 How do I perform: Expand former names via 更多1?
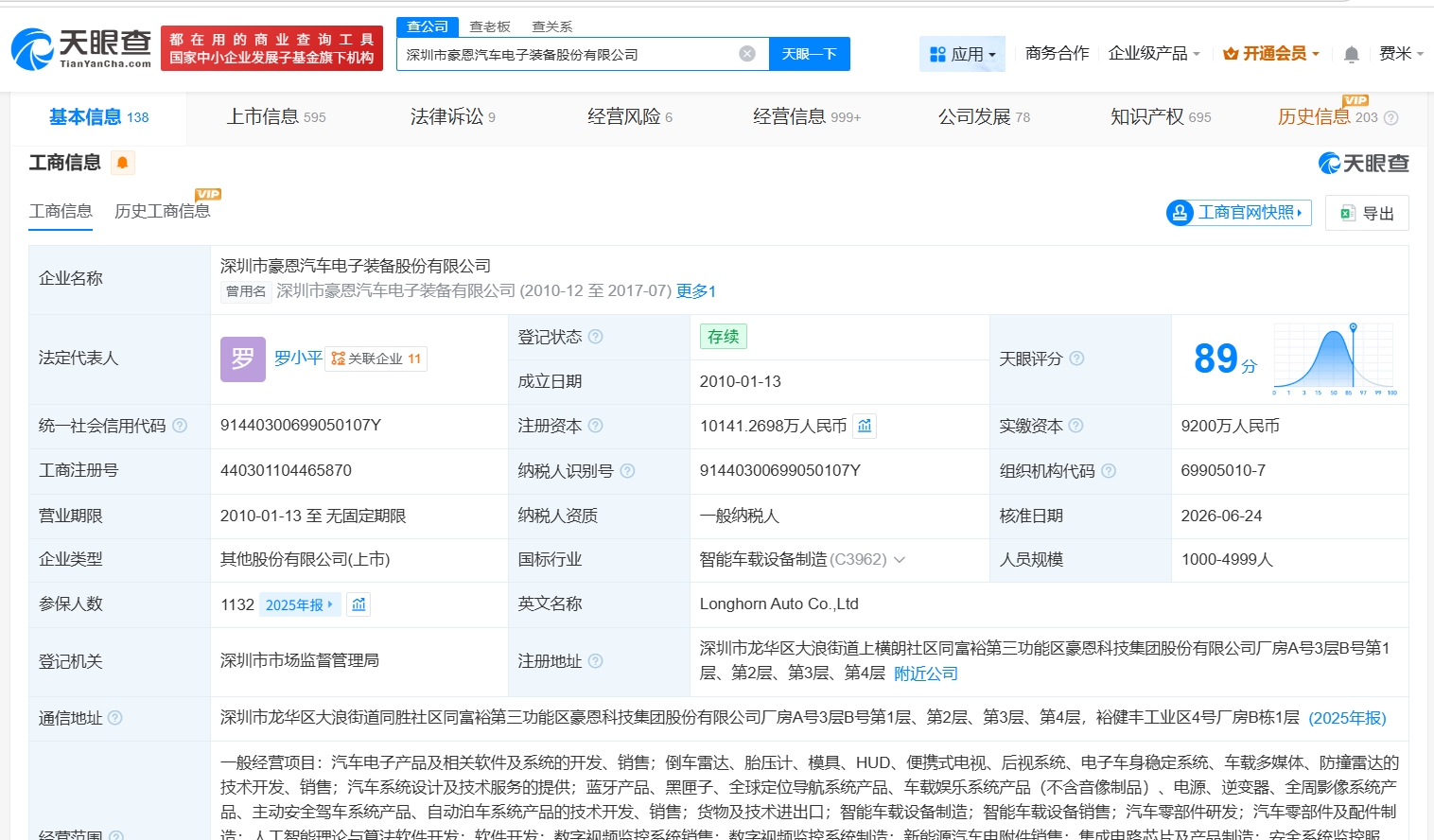(x=696, y=291)
